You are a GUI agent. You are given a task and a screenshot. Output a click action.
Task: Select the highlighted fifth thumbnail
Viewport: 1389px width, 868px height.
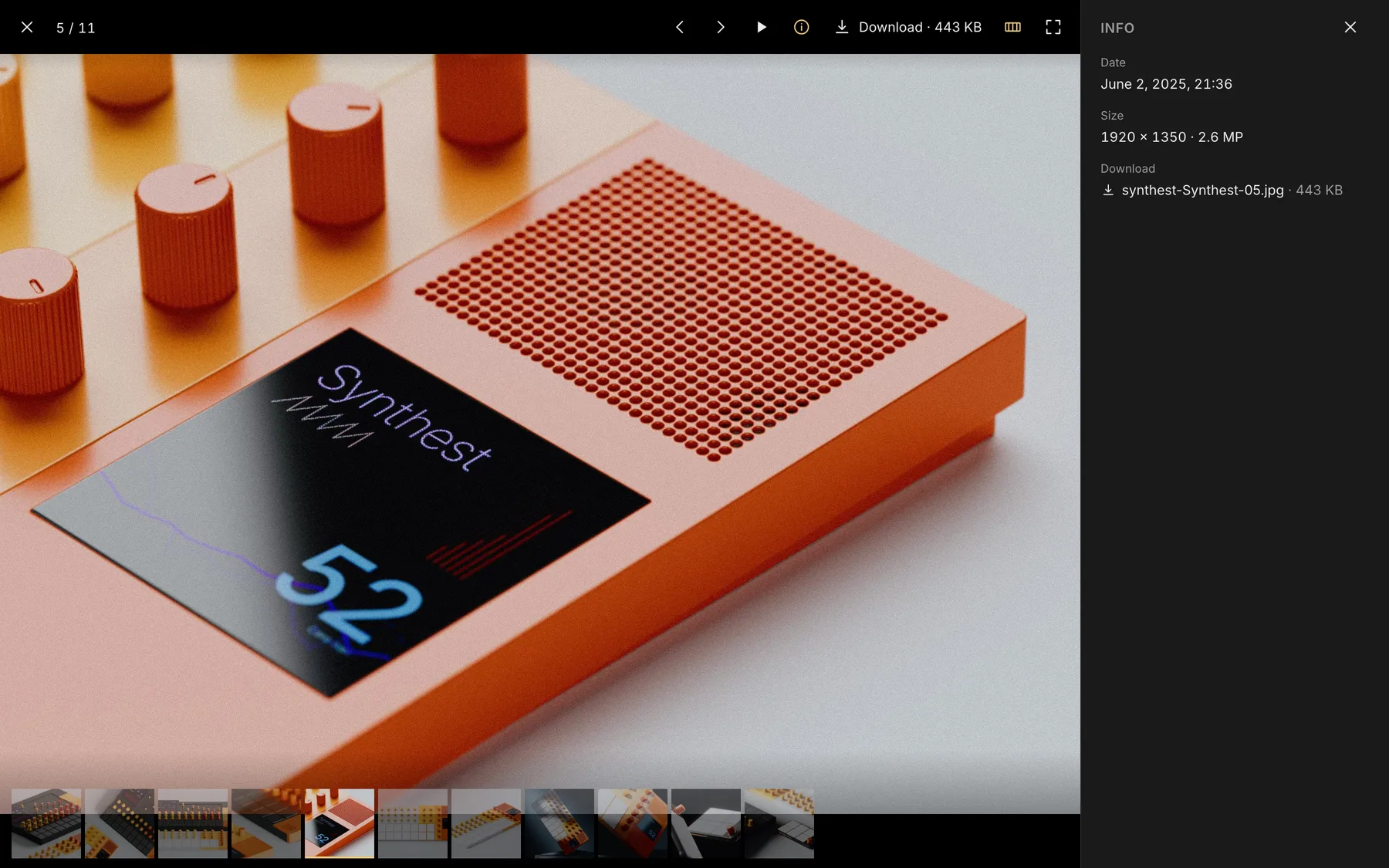pos(340,823)
